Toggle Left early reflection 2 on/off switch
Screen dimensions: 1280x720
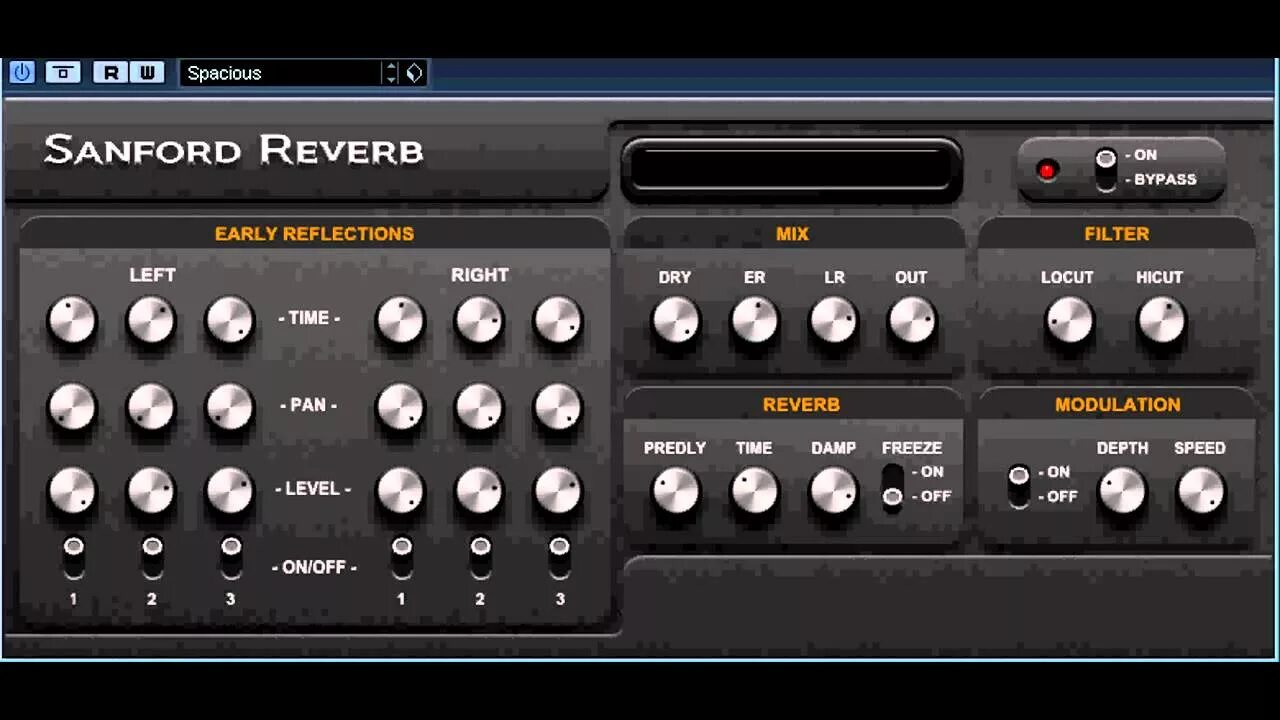152,557
